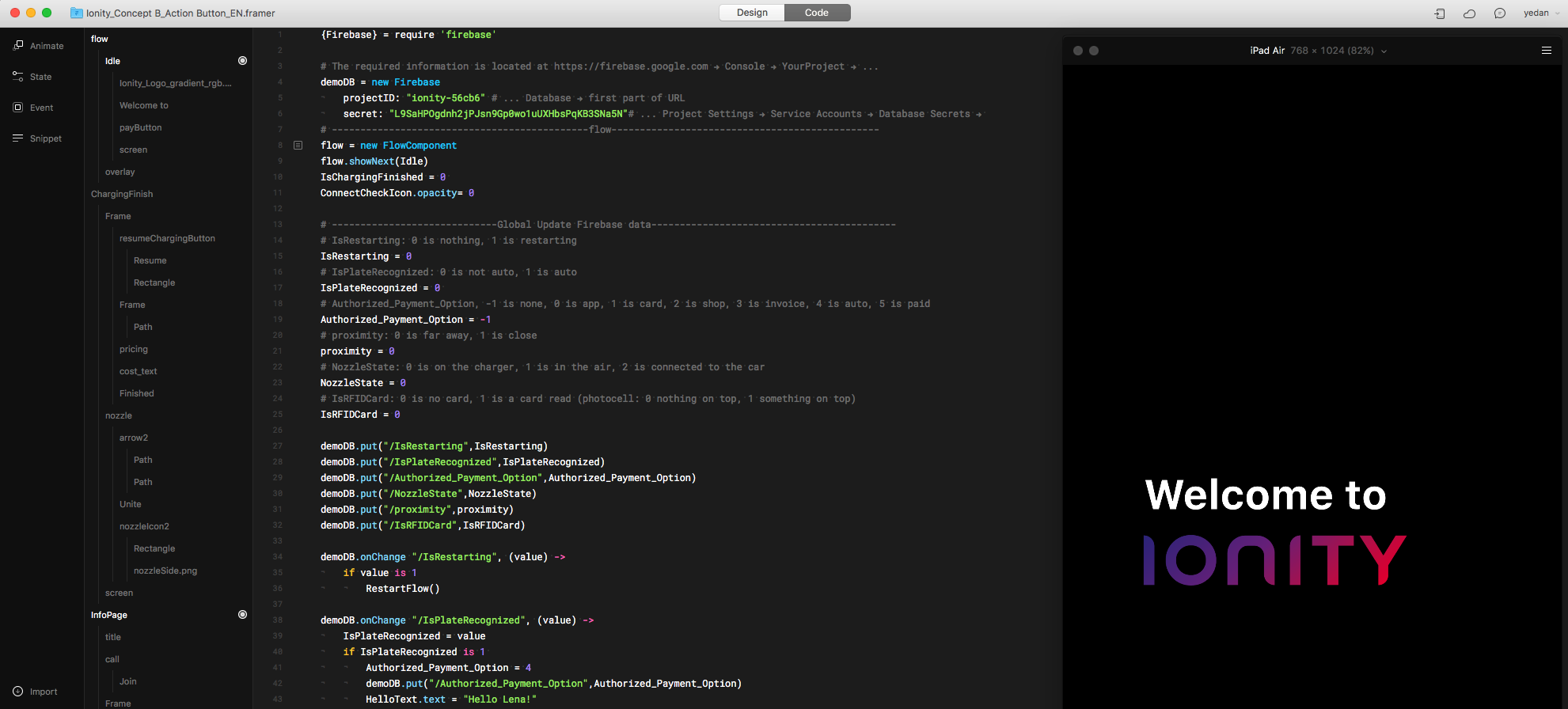The height and width of the screenshot is (709, 1568).
Task: Open the State panel icon
Action: (18, 77)
